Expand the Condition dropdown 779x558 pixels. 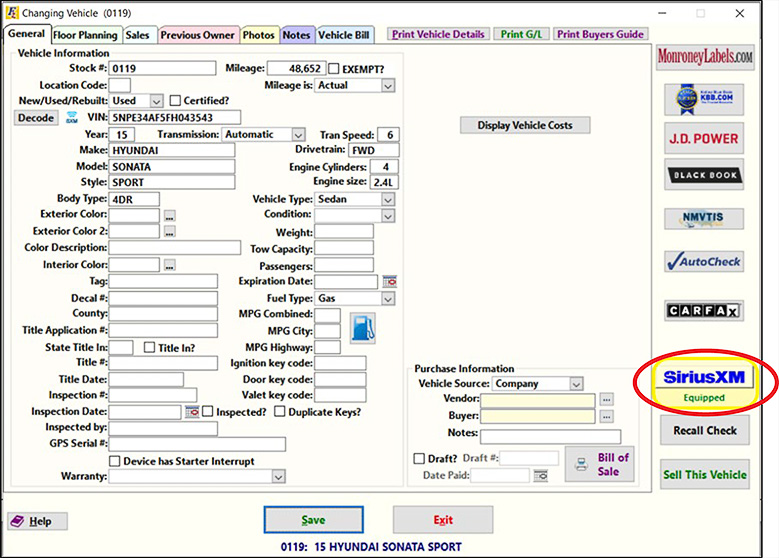(x=388, y=216)
